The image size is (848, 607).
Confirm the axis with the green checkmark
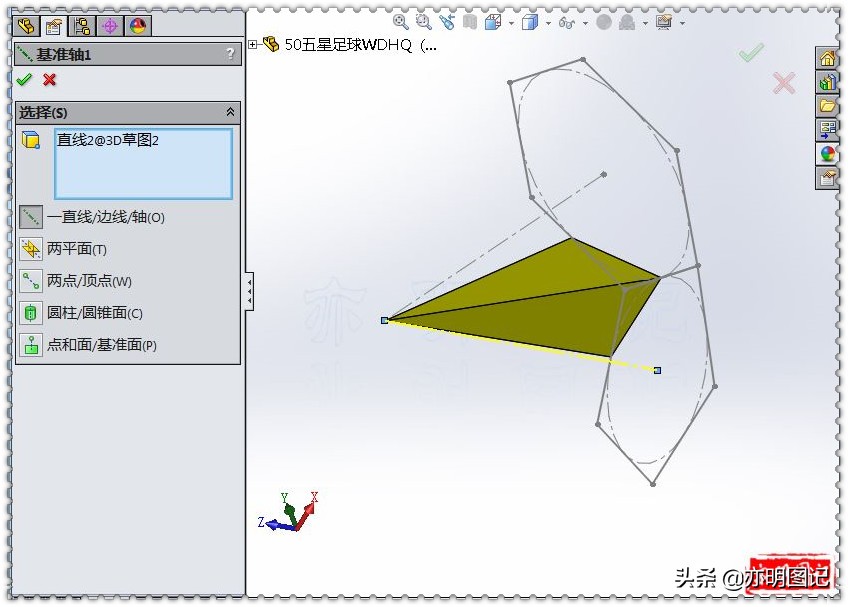pos(24,80)
